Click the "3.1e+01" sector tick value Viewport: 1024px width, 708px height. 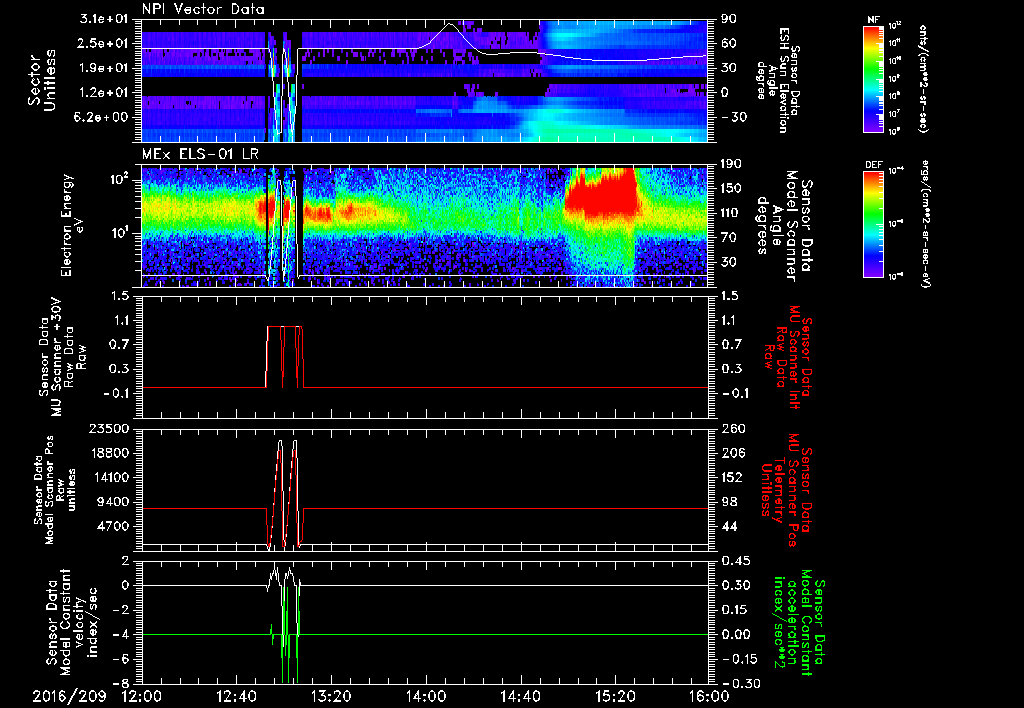click(103, 19)
